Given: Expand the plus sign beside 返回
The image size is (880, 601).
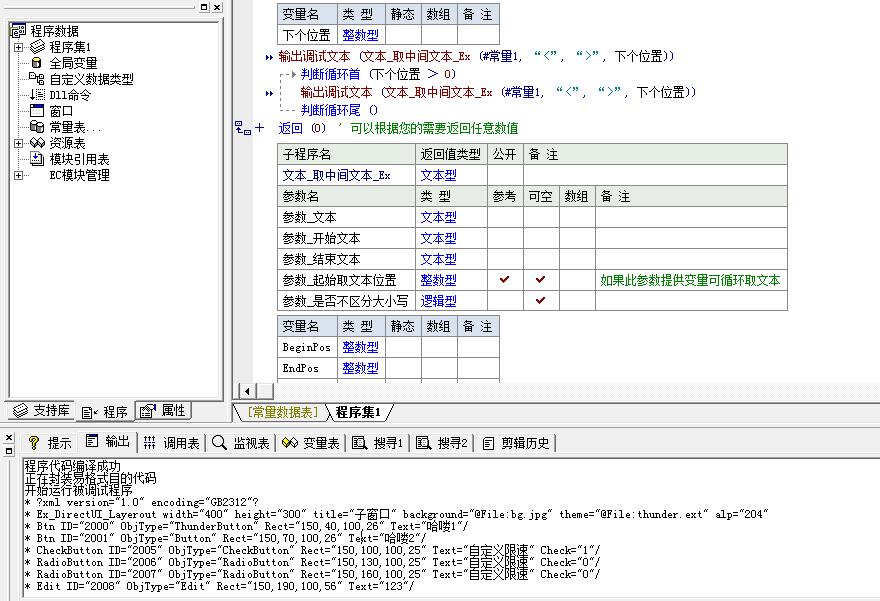Looking at the screenshot, I should click(x=259, y=127).
